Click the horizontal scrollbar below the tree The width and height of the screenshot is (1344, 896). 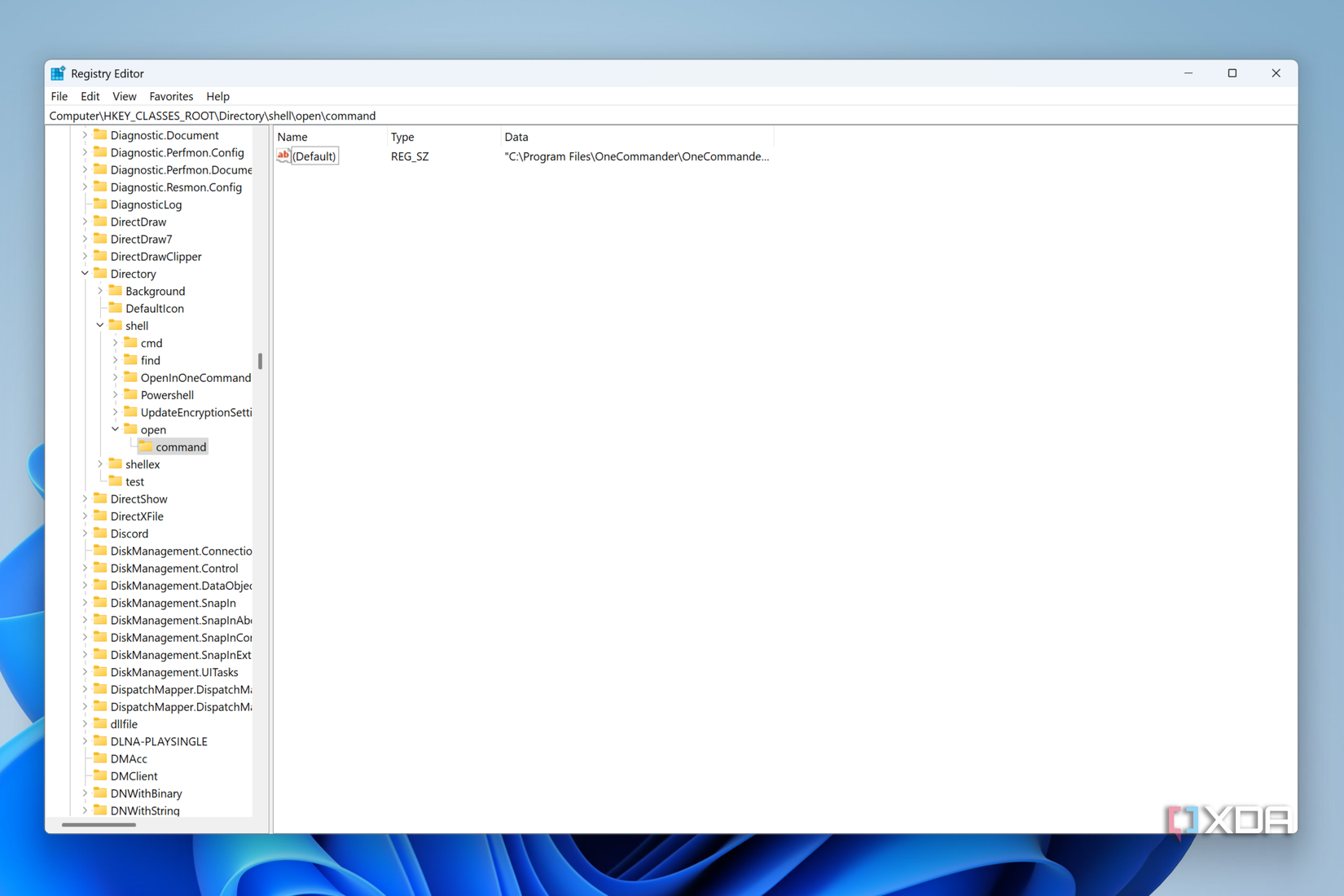[98, 824]
